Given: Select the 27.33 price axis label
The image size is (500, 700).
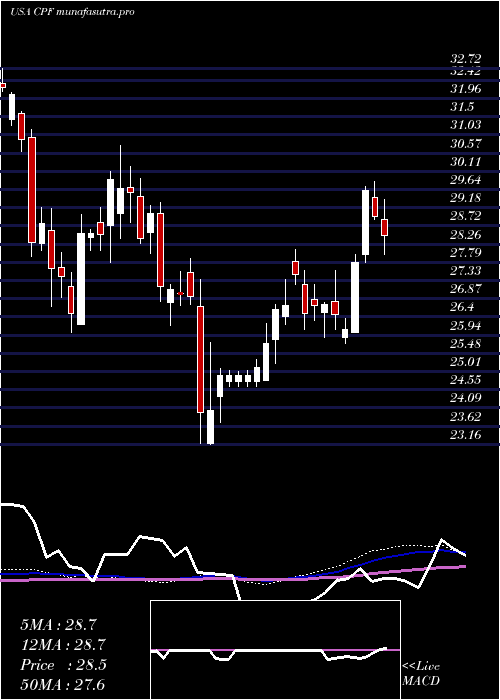Looking at the screenshot, I should [x=466, y=271].
